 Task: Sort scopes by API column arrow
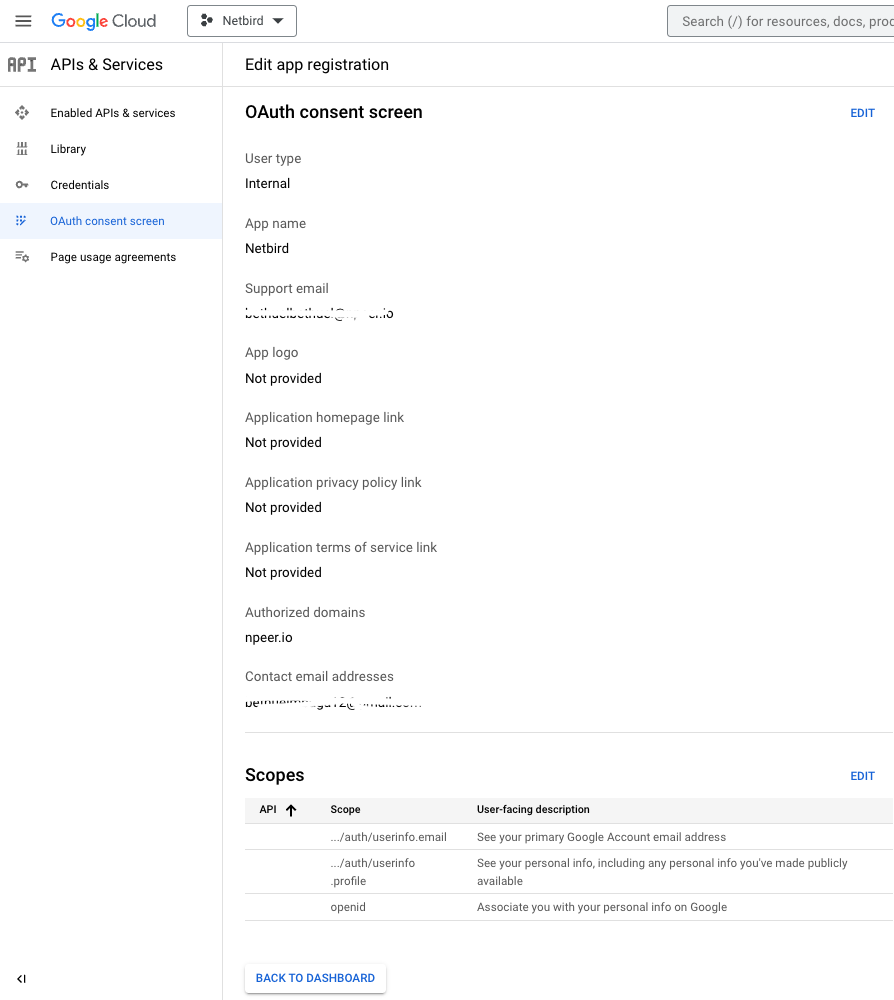point(291,810)
